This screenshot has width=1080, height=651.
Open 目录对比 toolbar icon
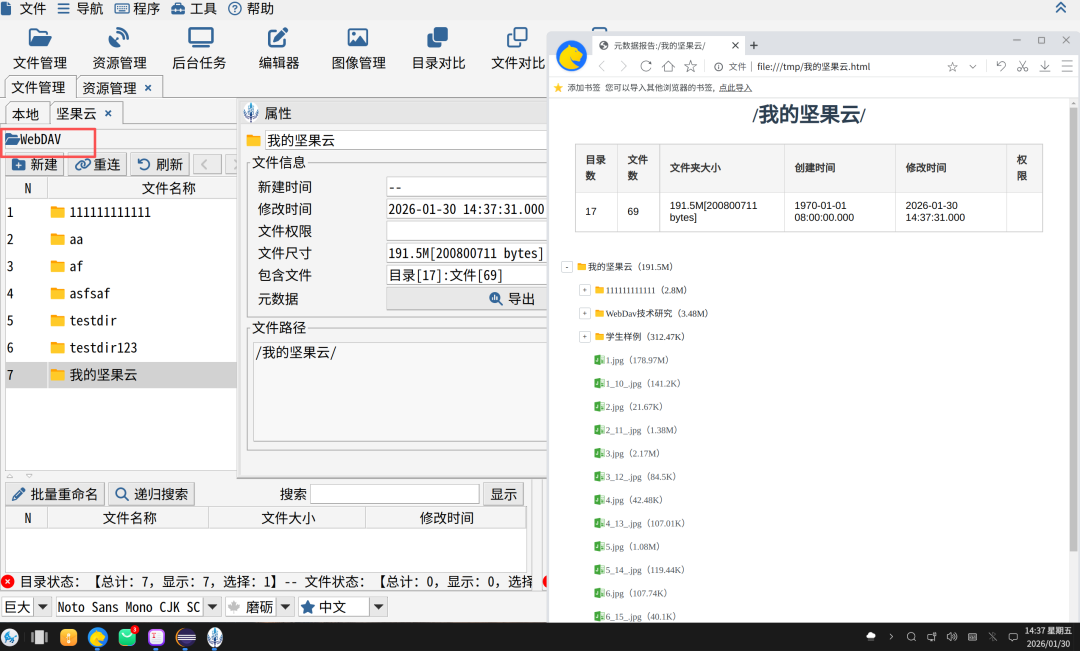point(438,50)
